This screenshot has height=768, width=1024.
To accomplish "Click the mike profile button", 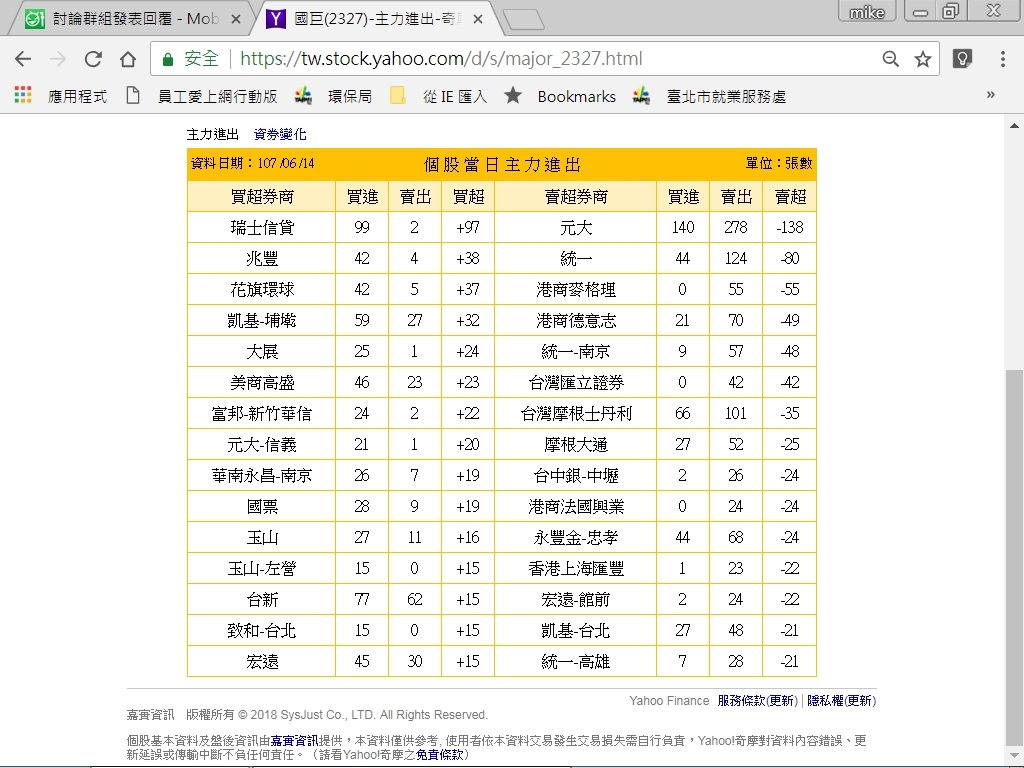I will 867,11.
